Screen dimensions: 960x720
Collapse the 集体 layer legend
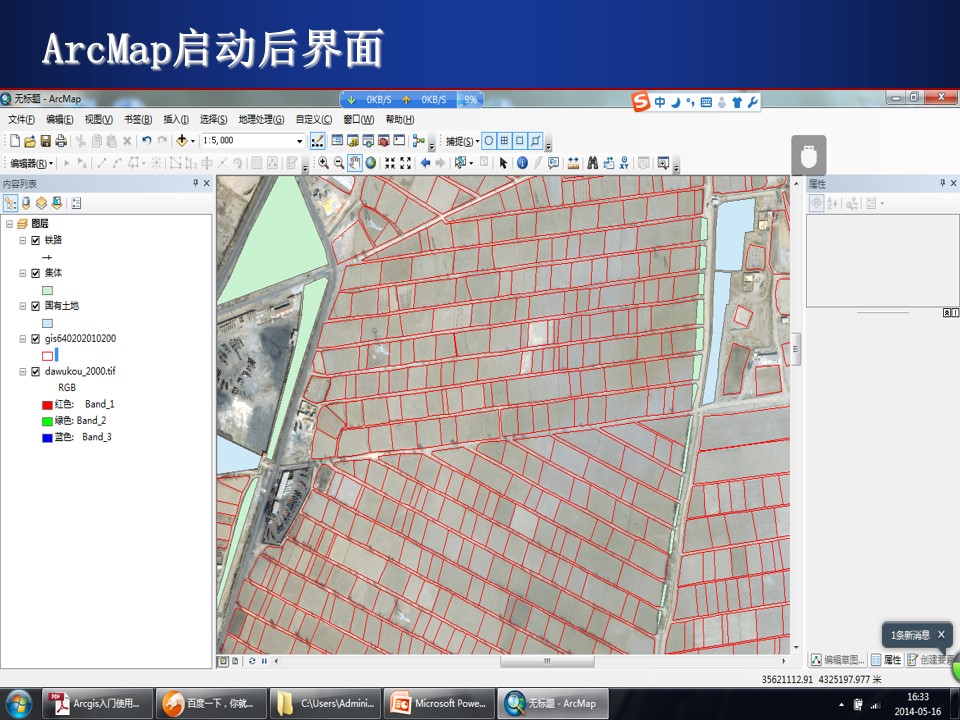coord(23,273)
